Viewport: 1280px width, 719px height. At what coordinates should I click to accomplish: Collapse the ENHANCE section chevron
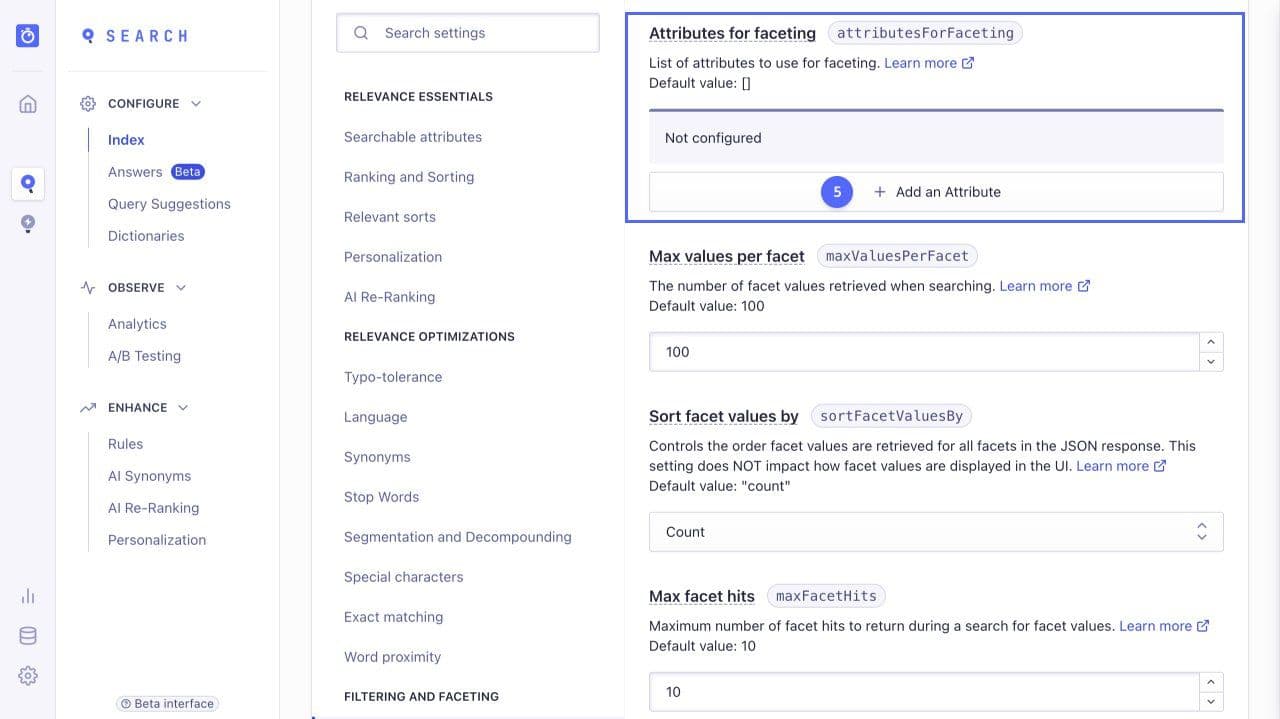(183, 408)
